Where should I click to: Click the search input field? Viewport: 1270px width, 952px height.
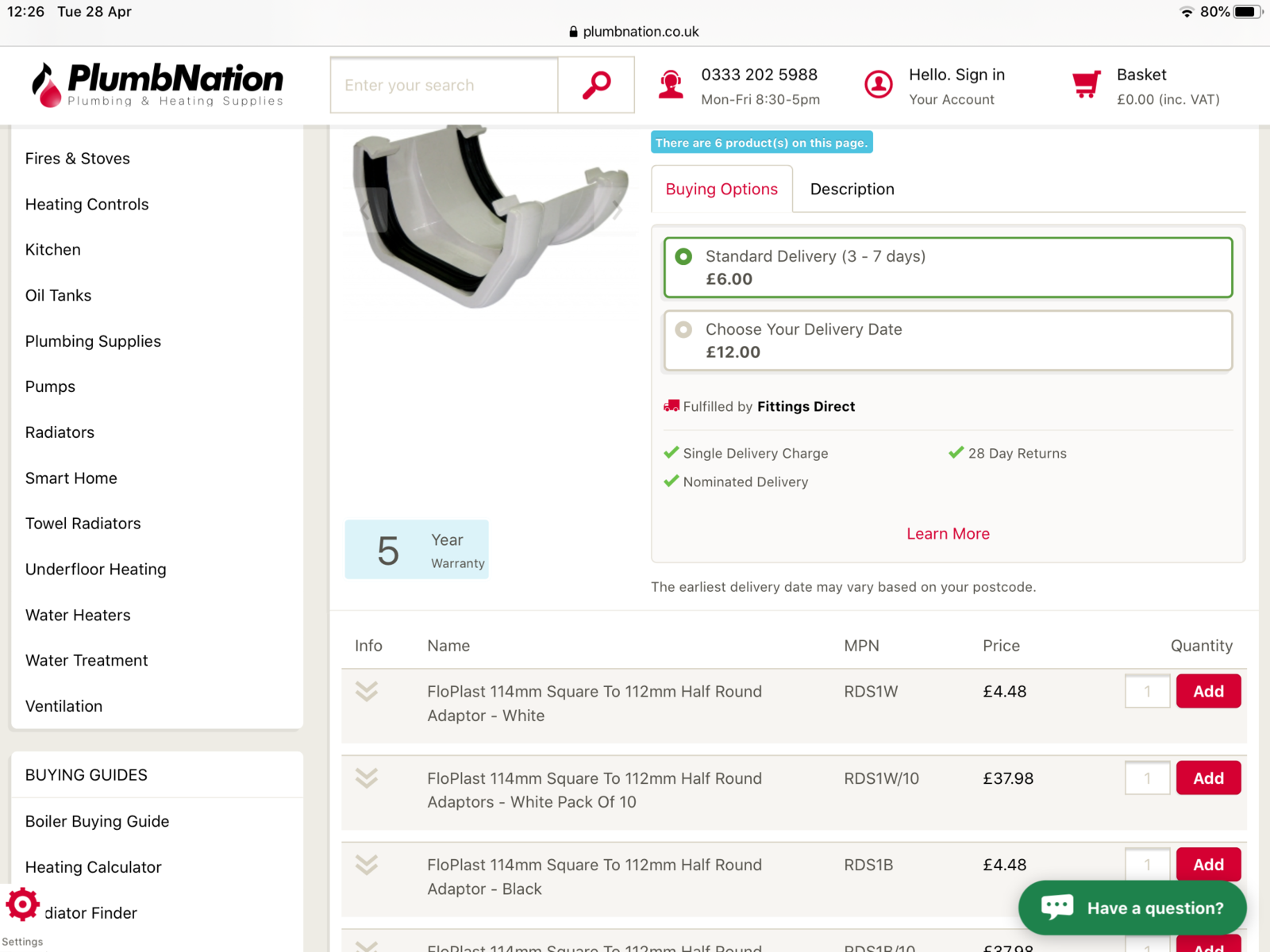pos(444,85)
